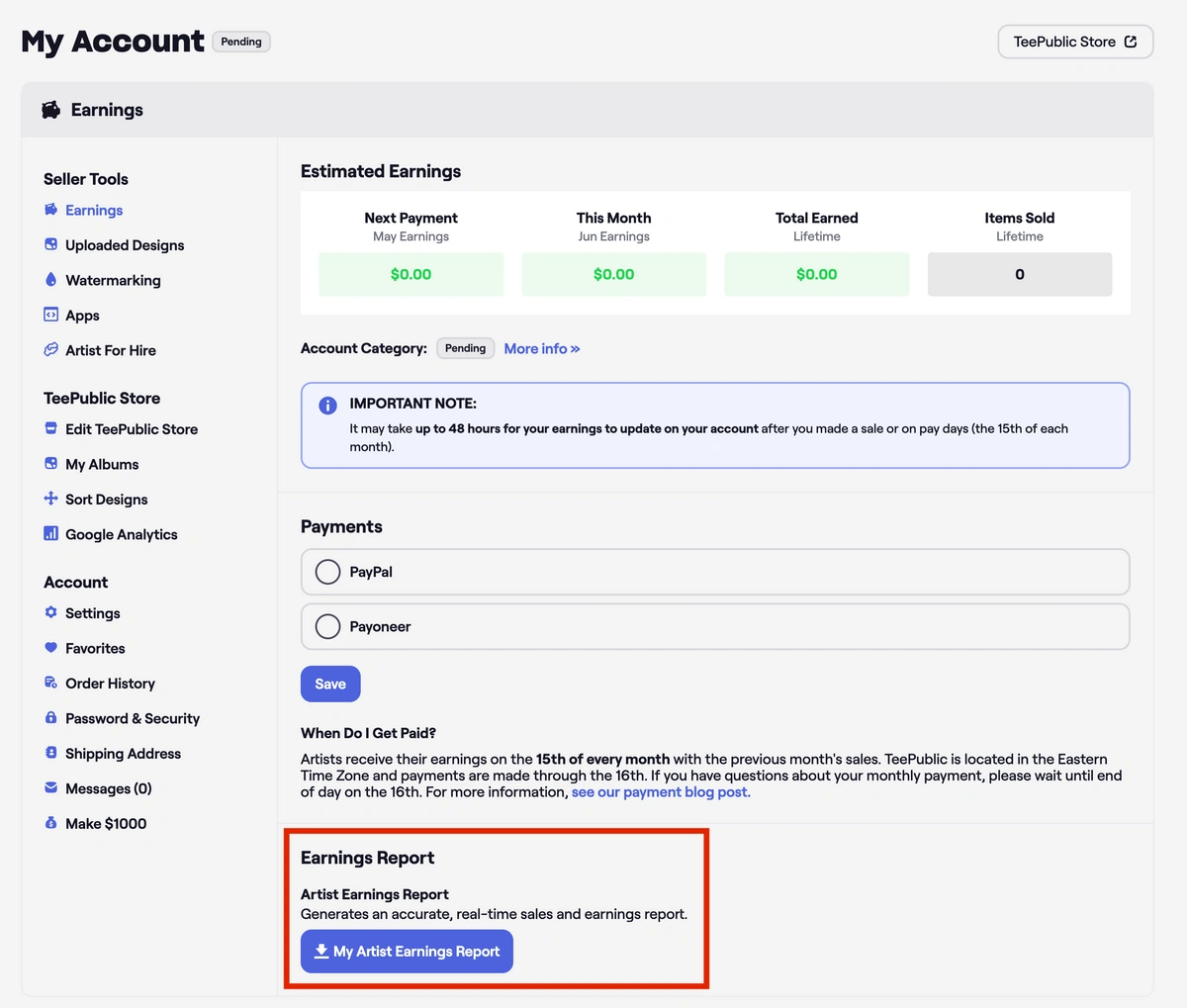Download My Artist Earnings Report
Image resolution: width=1187 pixels, height=1008 pixels.
(407, 951)
